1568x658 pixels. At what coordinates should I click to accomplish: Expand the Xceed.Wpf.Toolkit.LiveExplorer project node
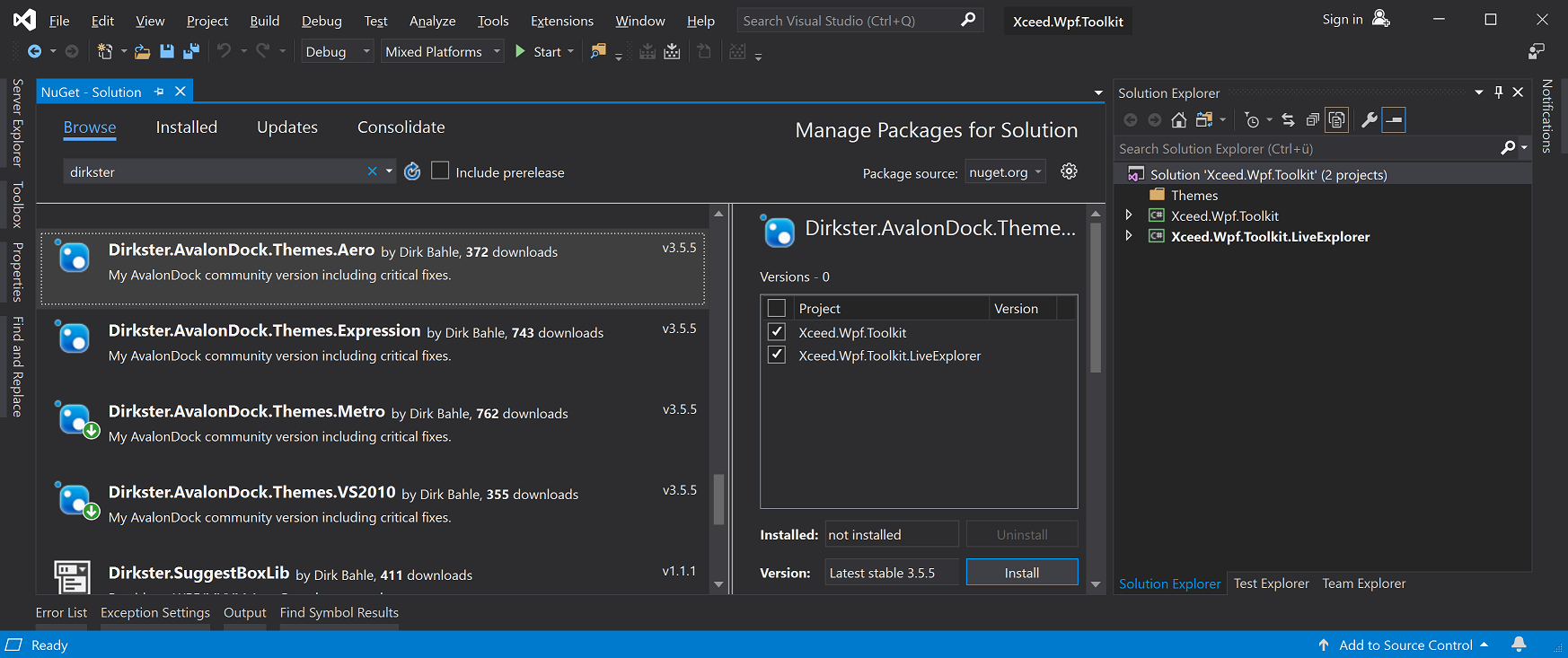[x=1129, y=236]
